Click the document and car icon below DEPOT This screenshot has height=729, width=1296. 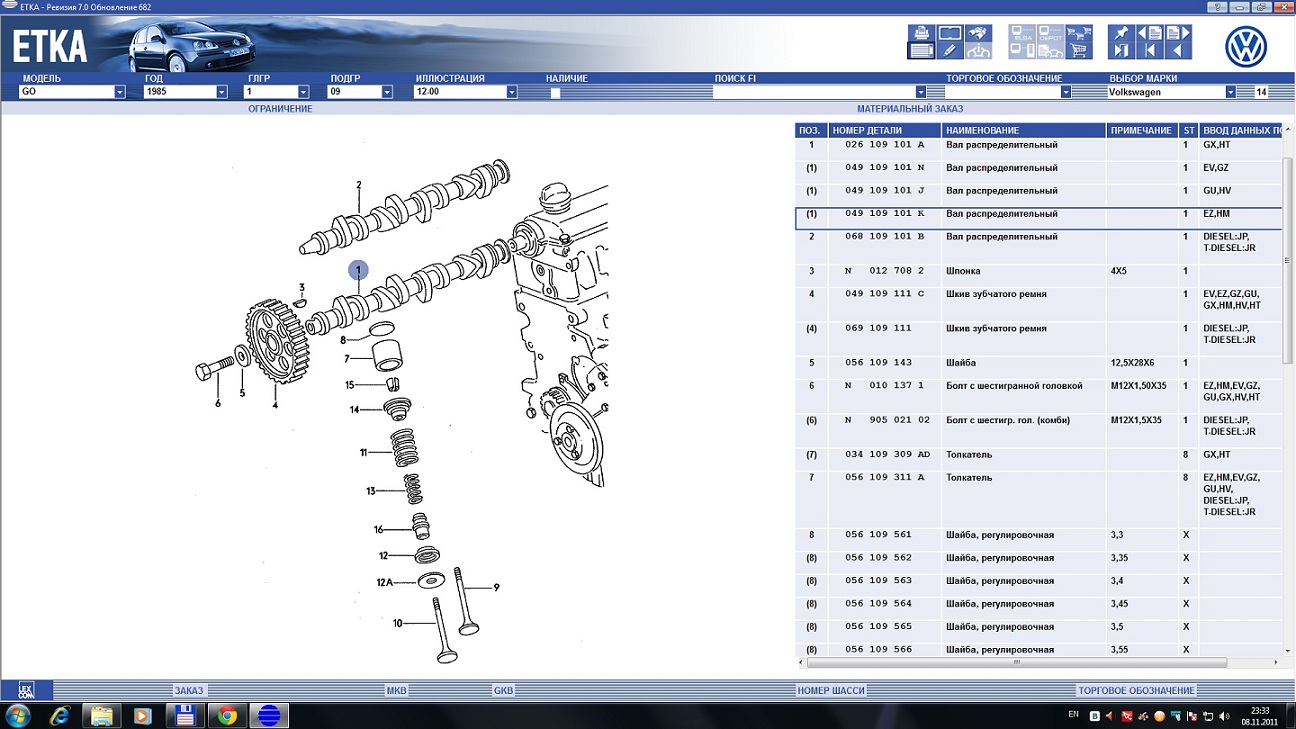[1050, 51]
